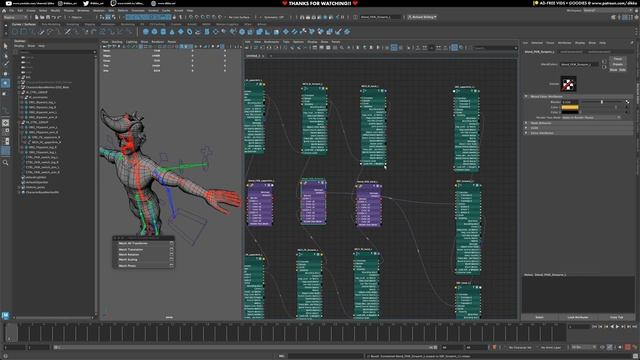
Task: Open Match All Transforms option box
Action: 171,243
